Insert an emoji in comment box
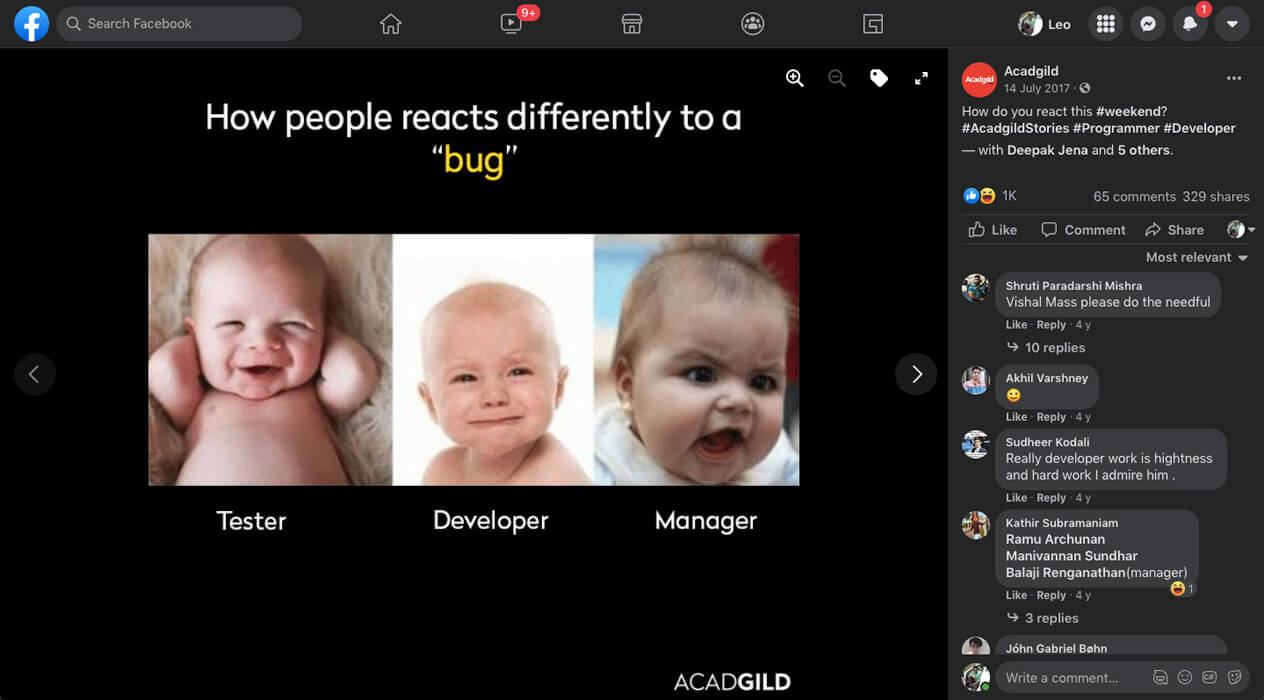Viewport: 1264px width, 700px height. [x=1185, y=677]
